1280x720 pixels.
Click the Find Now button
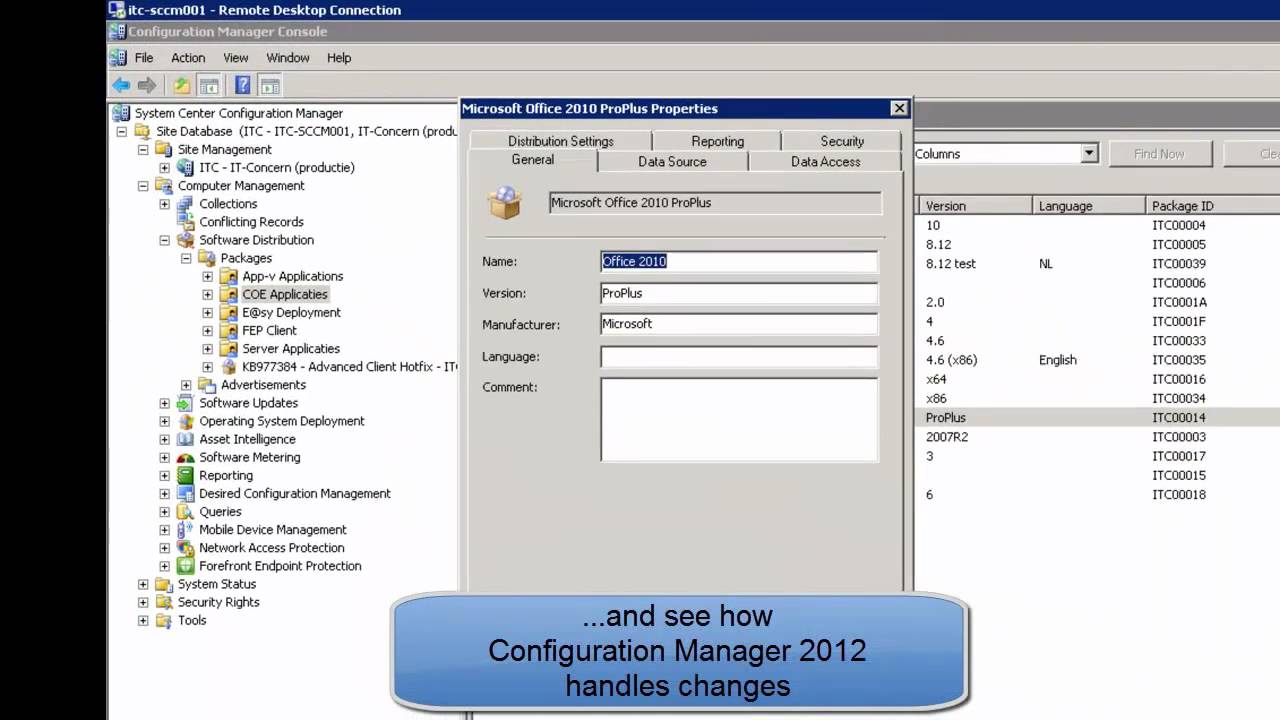coord(1159,154)
